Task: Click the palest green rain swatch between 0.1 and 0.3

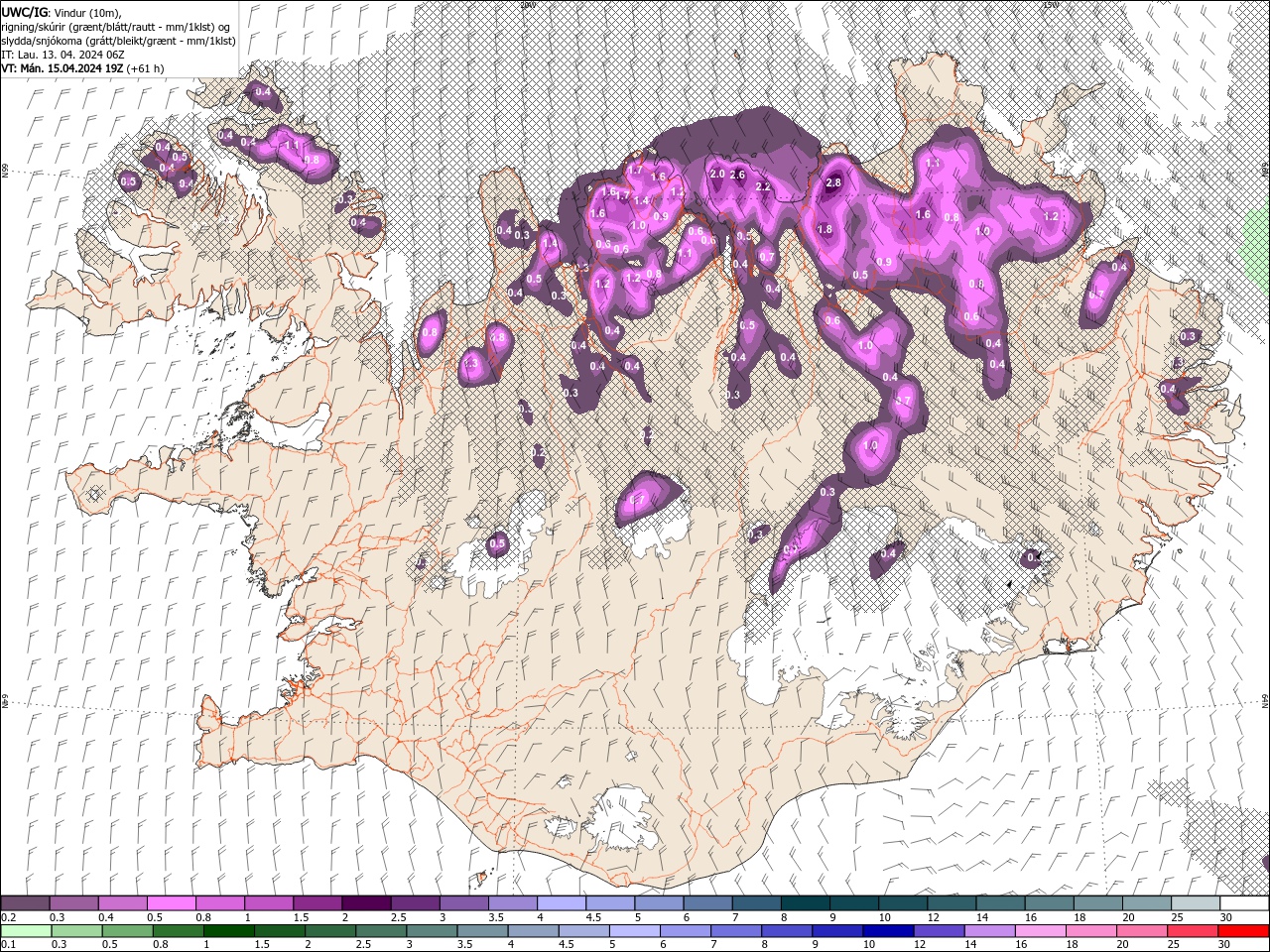Action: 27,930
